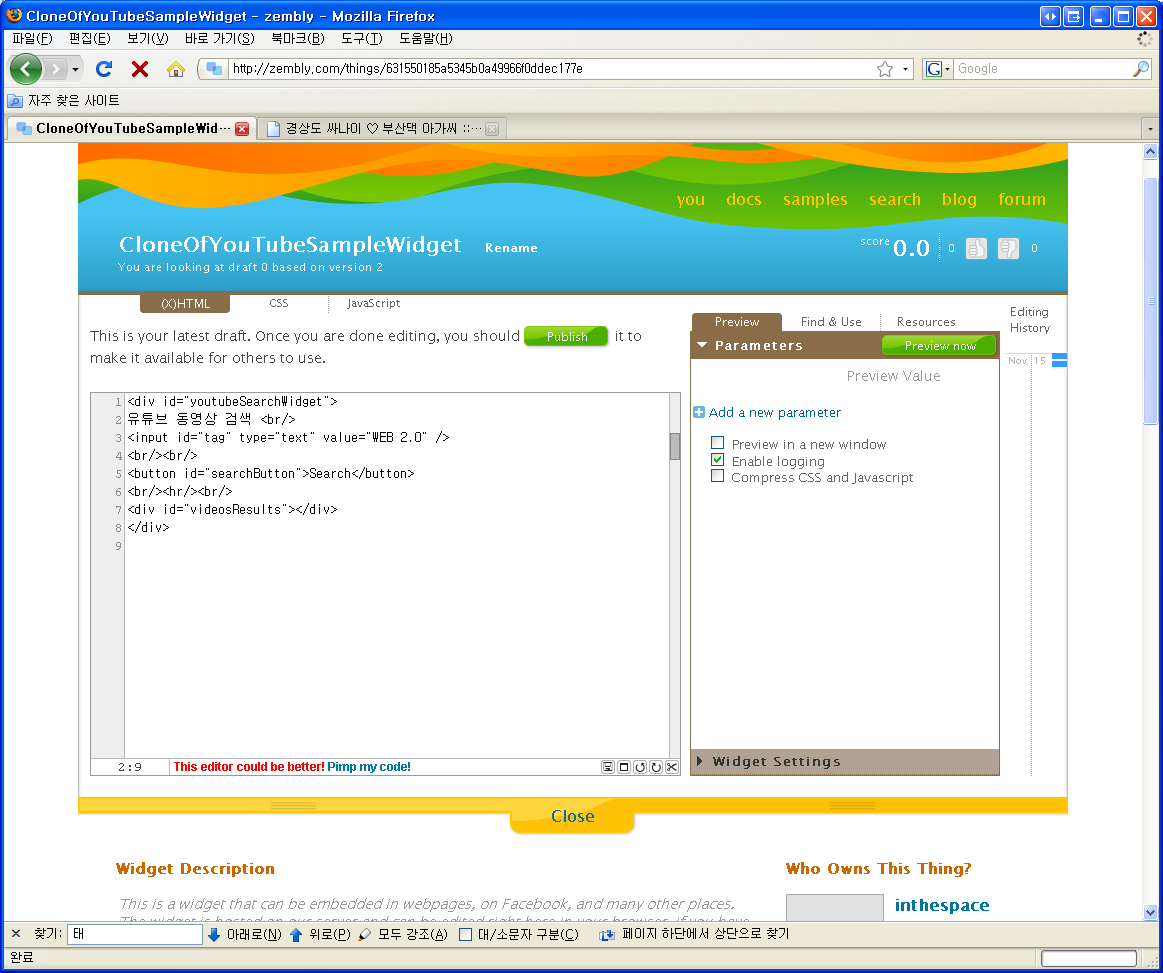The image size is (1163, 973).
Task: Open the 도구(T) menu
Action: (x=362, y=39)
